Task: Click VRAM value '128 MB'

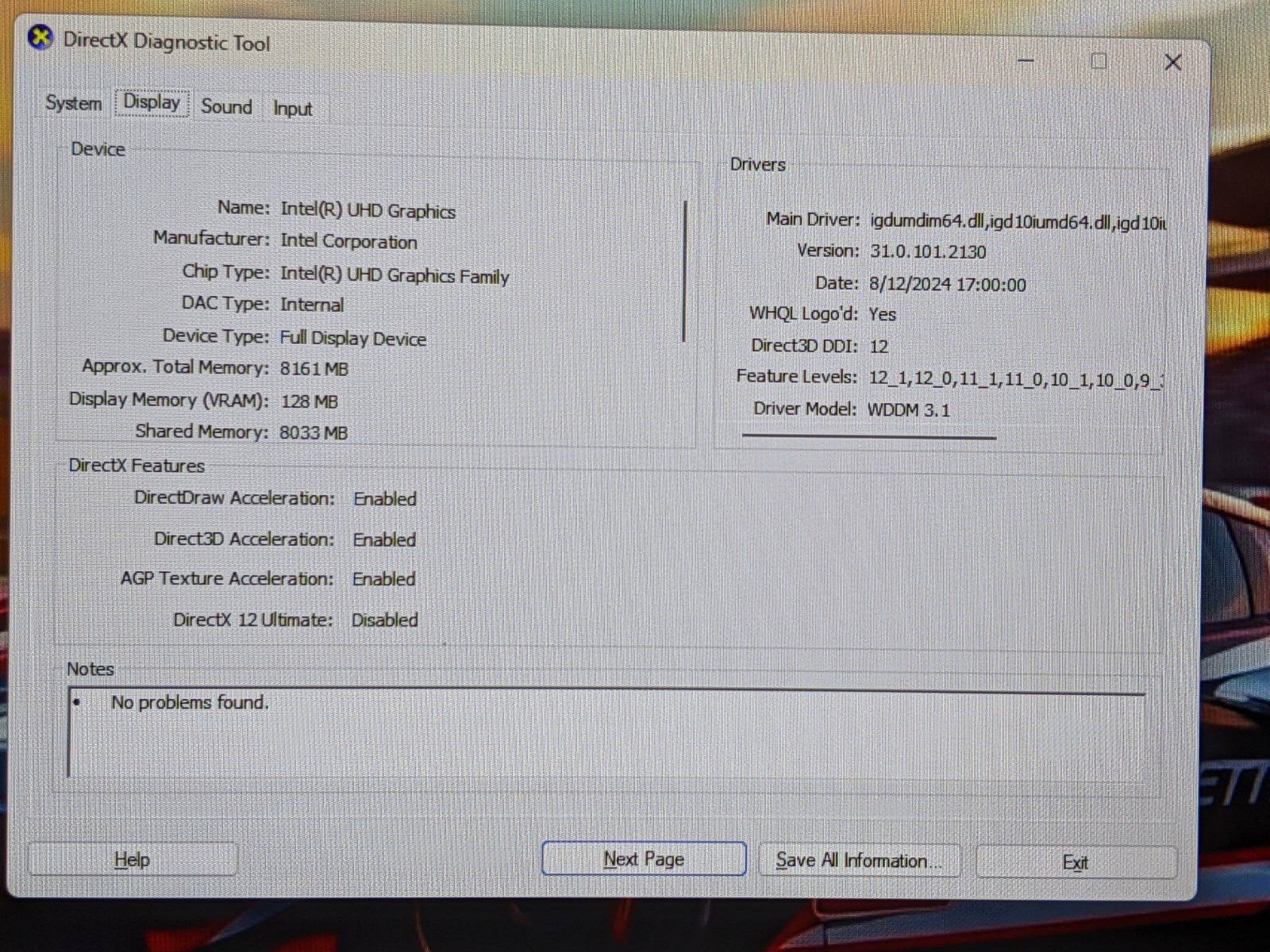Action: (x=310, y=401)
